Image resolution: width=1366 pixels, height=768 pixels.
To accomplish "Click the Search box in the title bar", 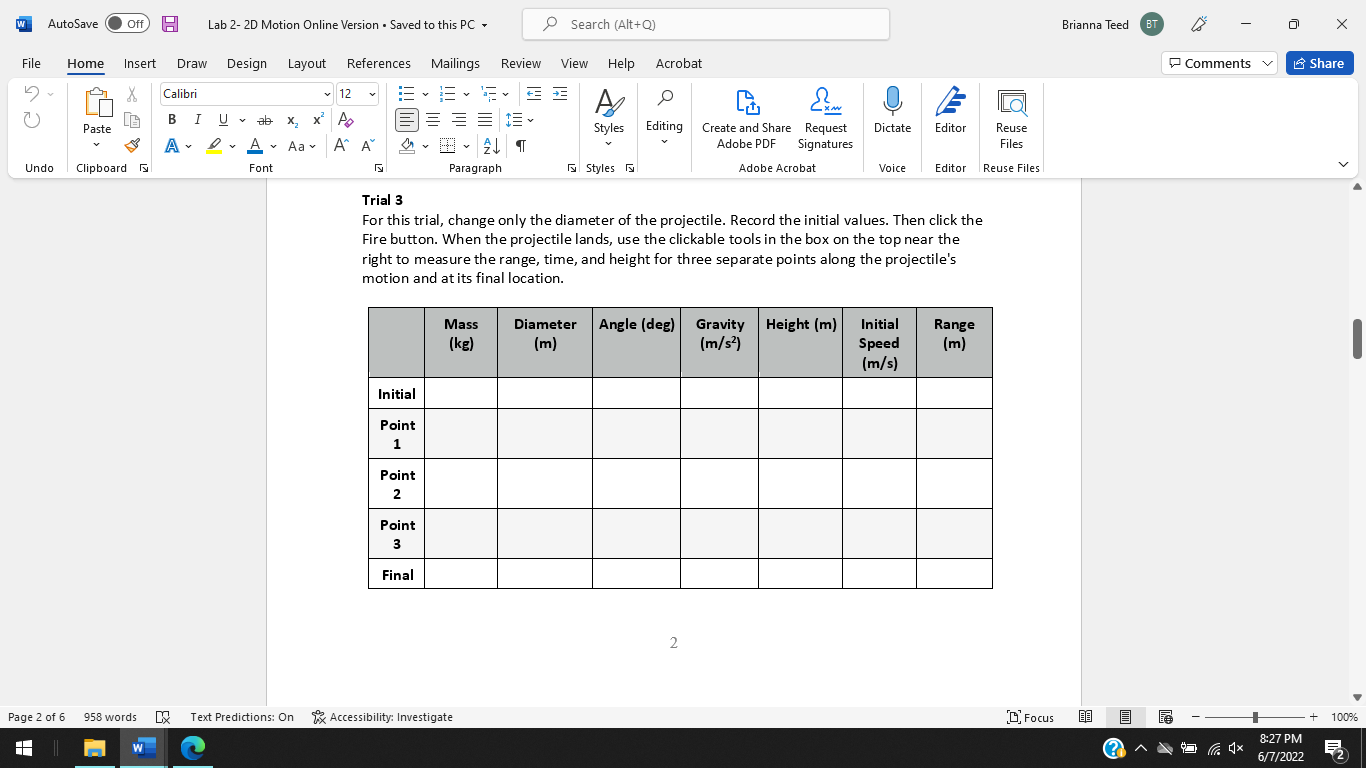I will pyautogui.click(x=706, y=24).
